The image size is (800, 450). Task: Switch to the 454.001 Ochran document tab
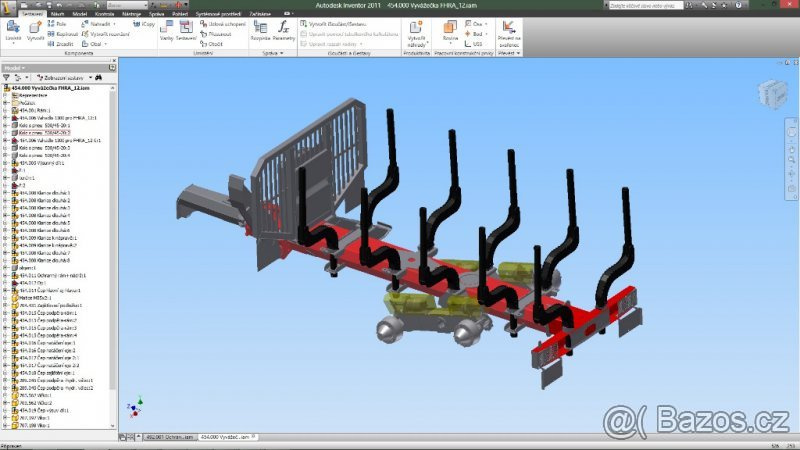(169, 437)
